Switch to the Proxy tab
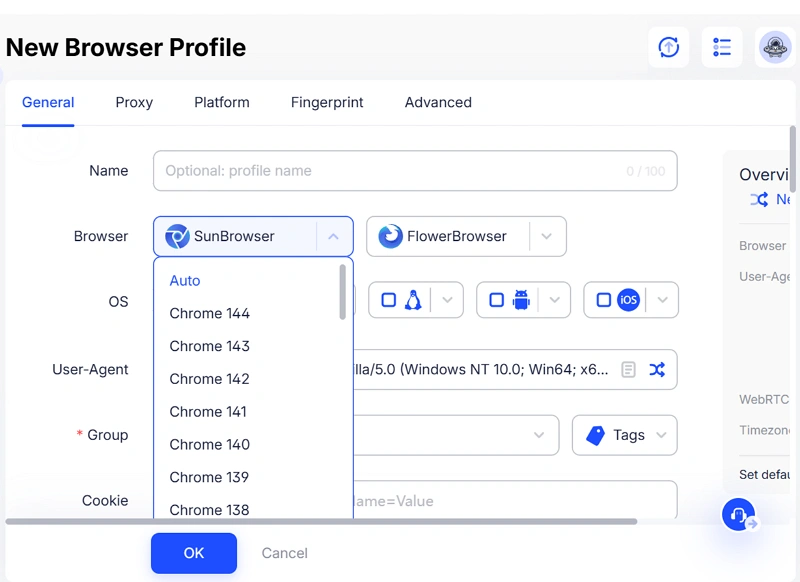Screen dimensions: 800x582 [134, 102]
